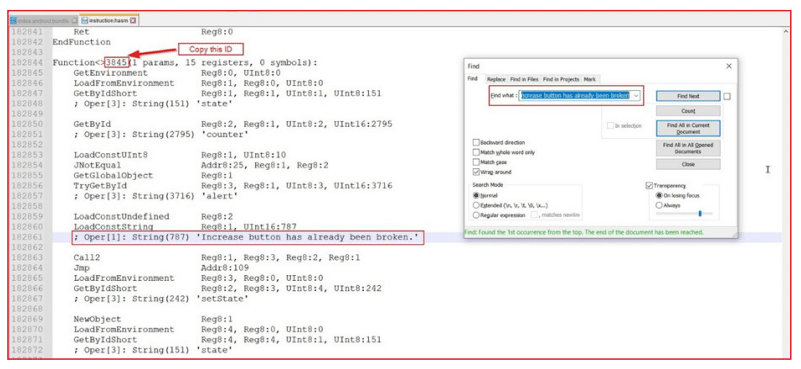801x369 pixels.
Task: Select the Find tab in the dialog
Action: [x=473, y=79]
